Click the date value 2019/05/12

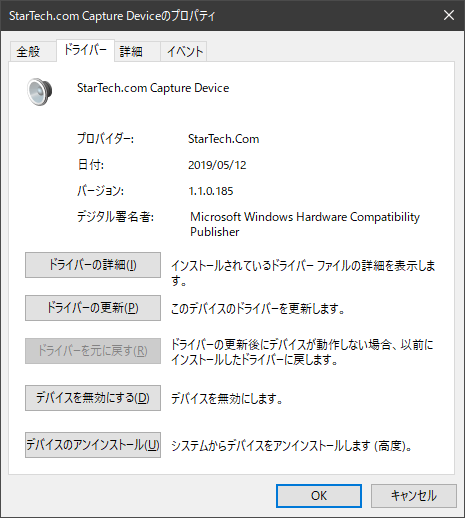(217, 165)
